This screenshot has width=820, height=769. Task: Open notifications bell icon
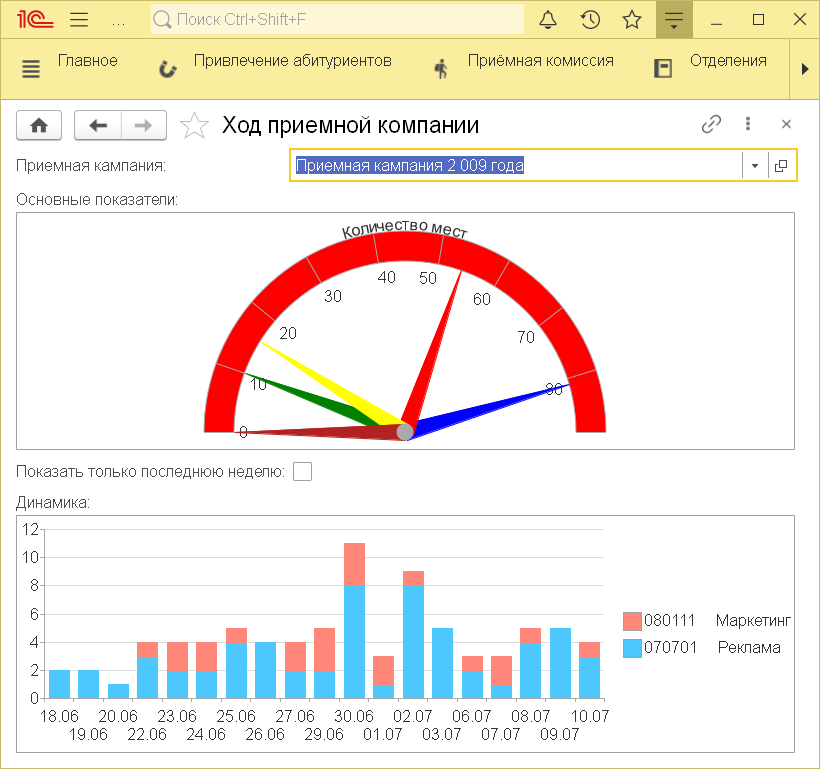548,19
